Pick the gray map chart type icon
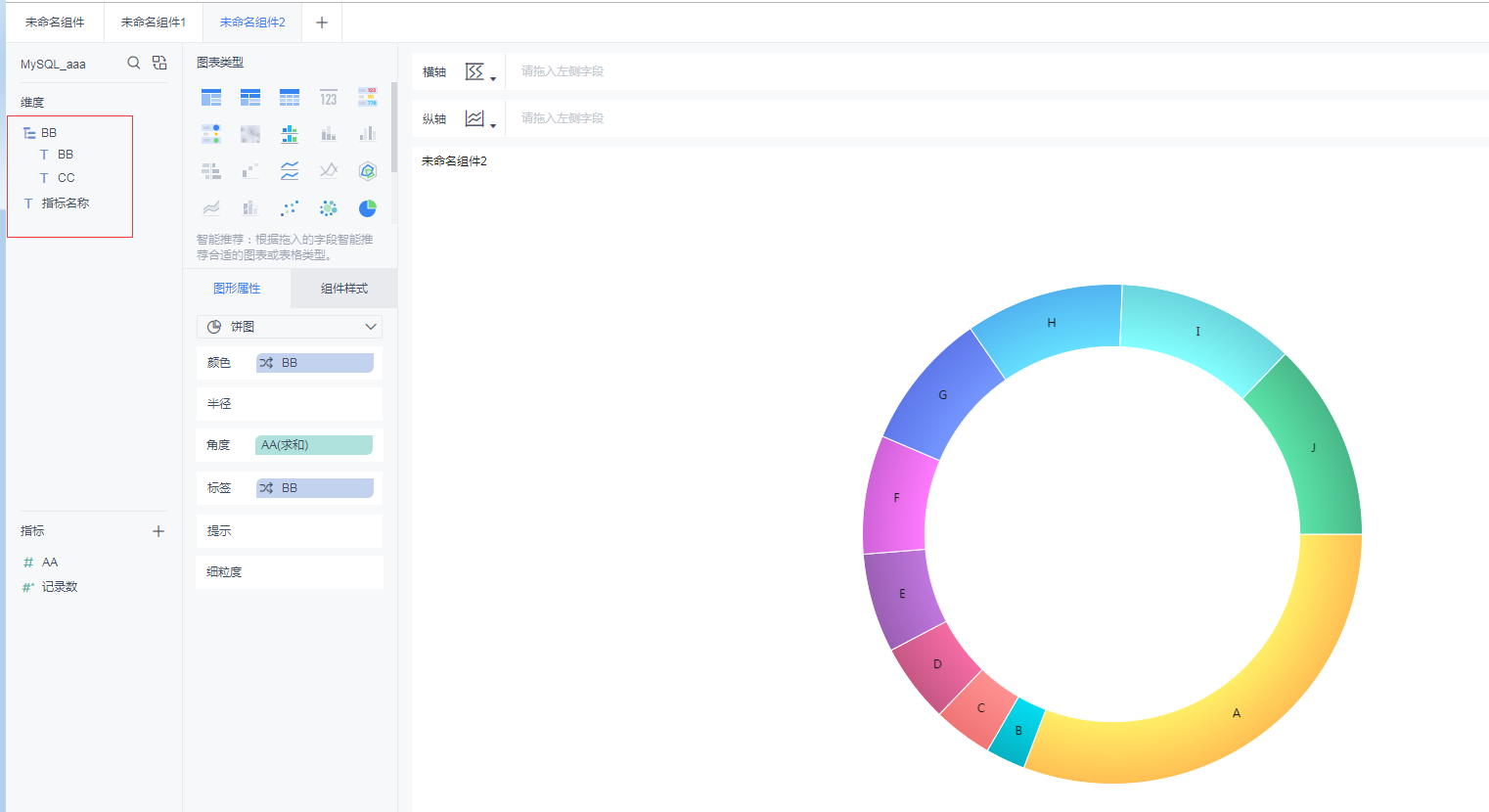The image size is (1489, 812). point(250,134)
